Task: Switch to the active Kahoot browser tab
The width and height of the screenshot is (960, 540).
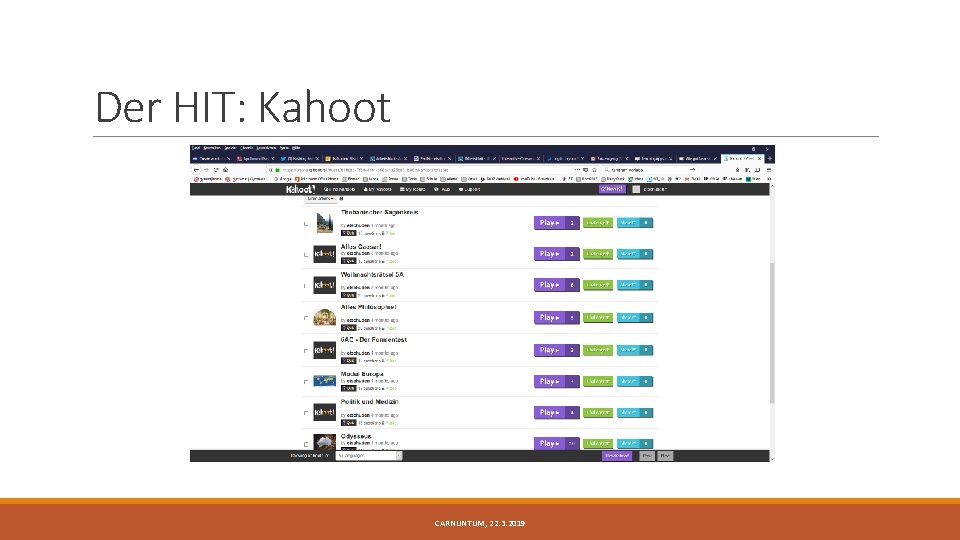Action: coord(743,159)
